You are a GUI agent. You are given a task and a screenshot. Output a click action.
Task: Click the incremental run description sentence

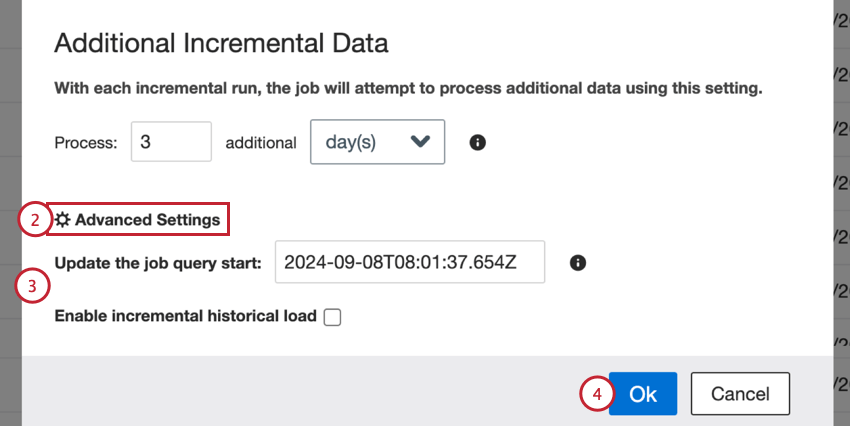(x=408, y=88)
